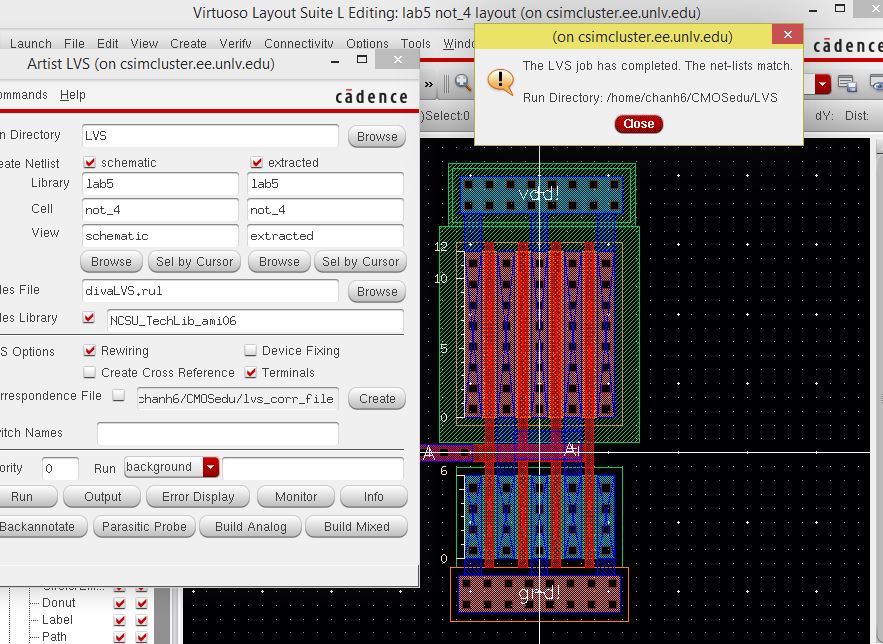Click the magnifier zoom icon in toolbar

(462, 84)
